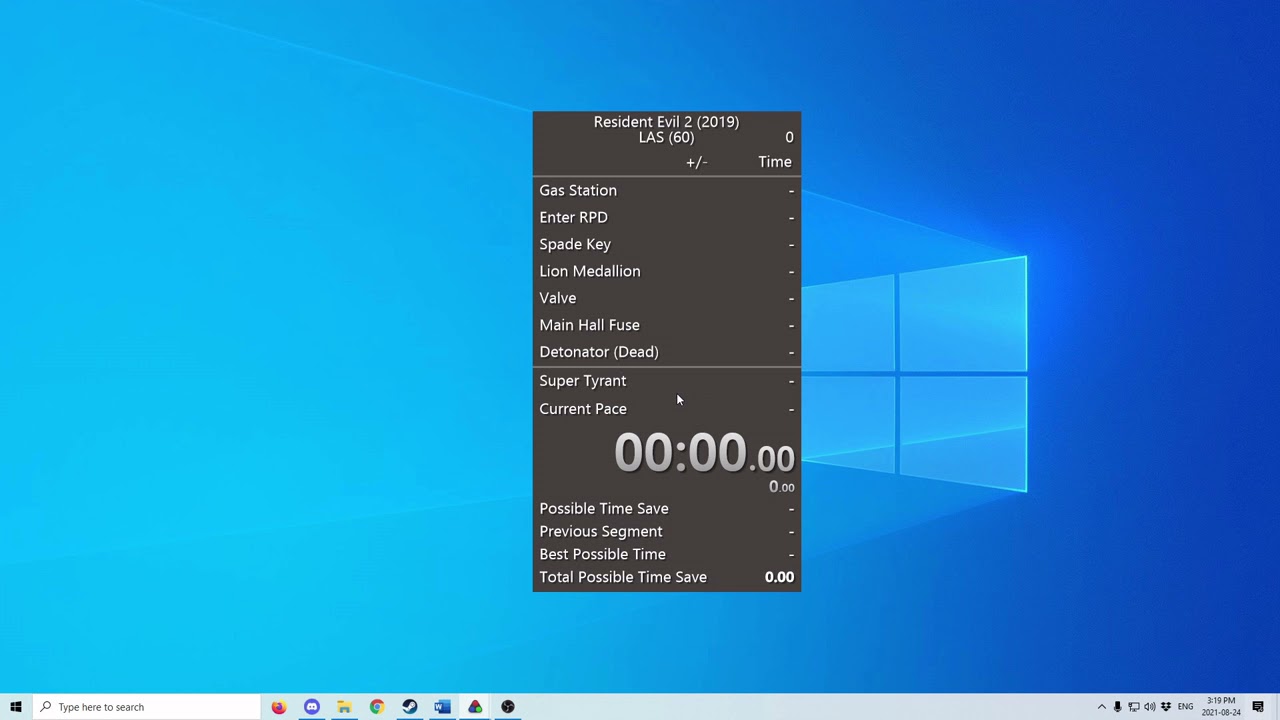This screenshot has width=1280, height=720.
Task: Click the Previous Segment row
Action: (x=667, y=532)
